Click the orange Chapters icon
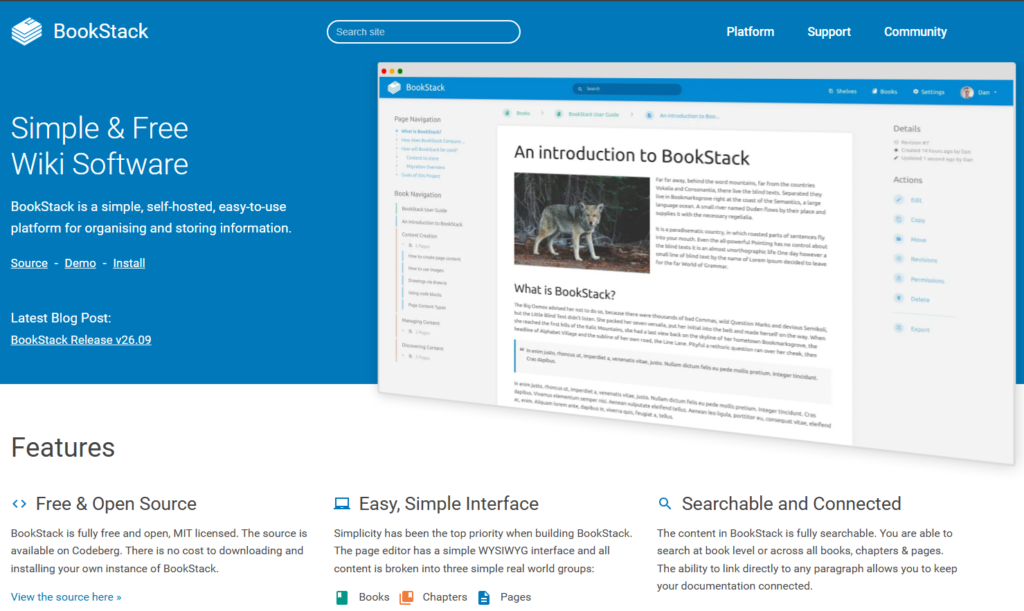This screenshot has width=1024, height=611. pos(406,597)
